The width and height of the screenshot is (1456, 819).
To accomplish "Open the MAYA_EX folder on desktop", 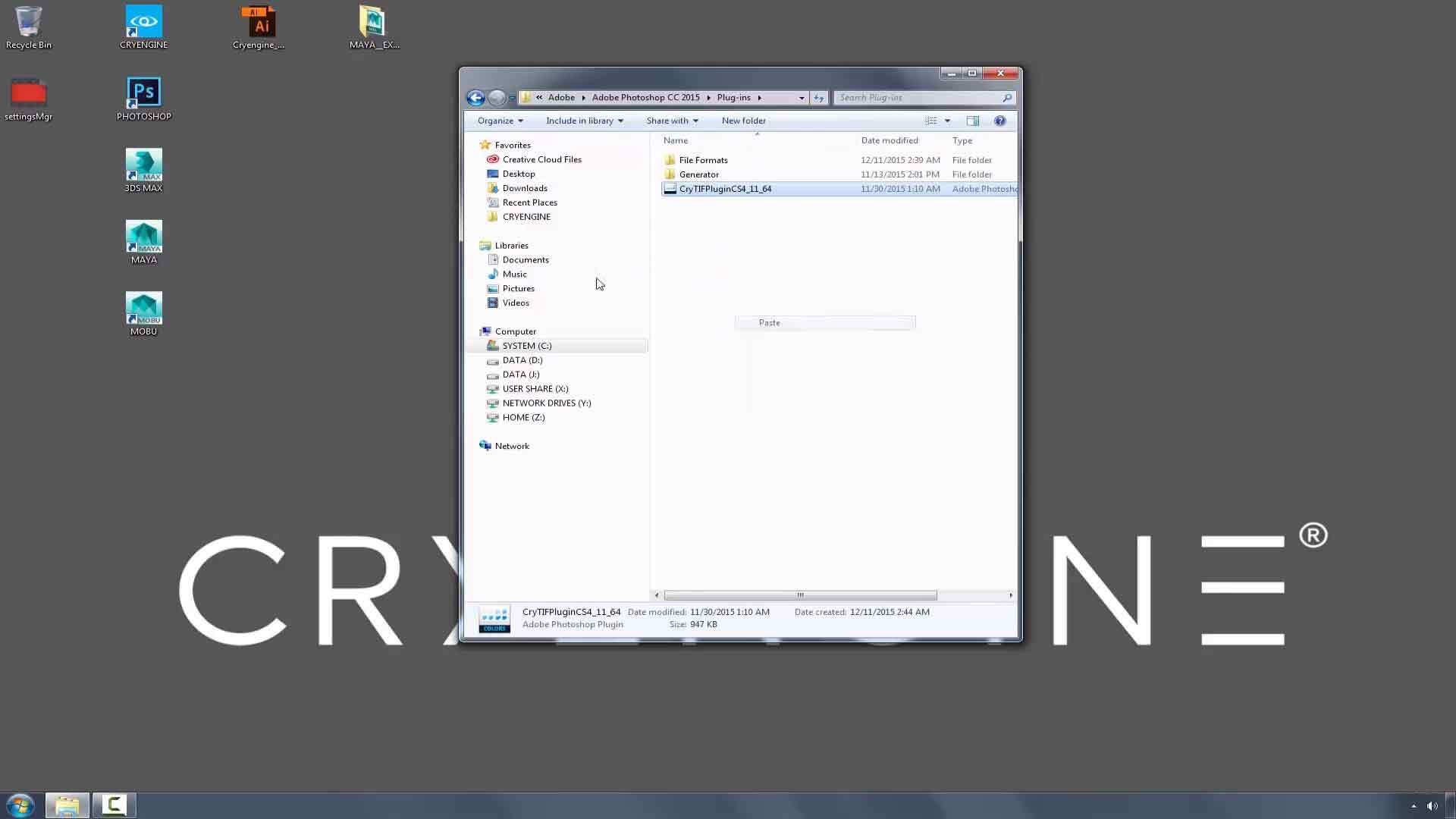I will pyautogui.click(x=373, y=23).
